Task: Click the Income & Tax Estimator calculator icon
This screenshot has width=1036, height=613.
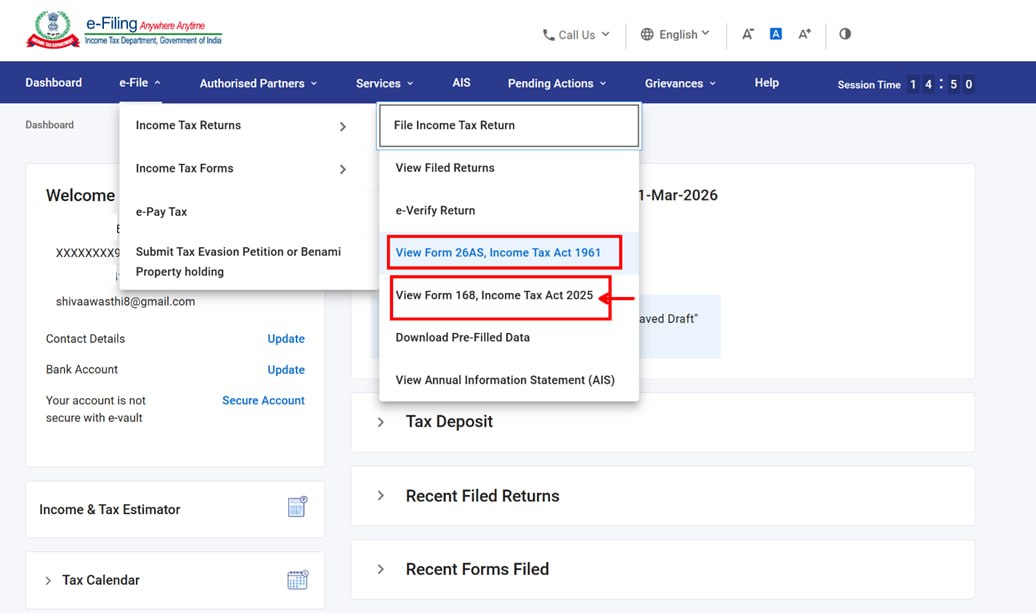Action: tap(297, 507)
